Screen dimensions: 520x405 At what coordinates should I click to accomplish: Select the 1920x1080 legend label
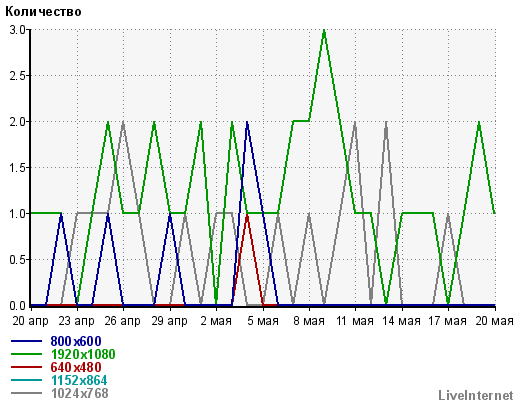click(x=83, y=354)
